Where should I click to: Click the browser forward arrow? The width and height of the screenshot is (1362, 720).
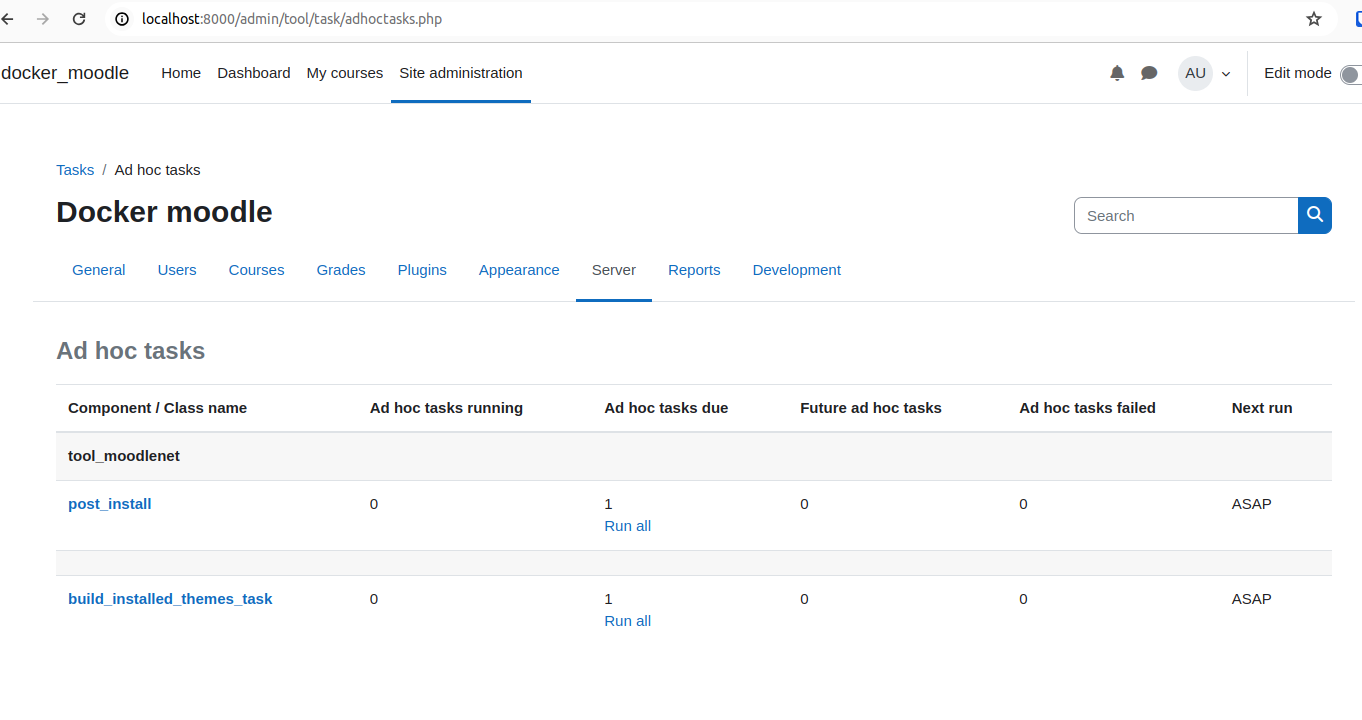tap(43, 19)
